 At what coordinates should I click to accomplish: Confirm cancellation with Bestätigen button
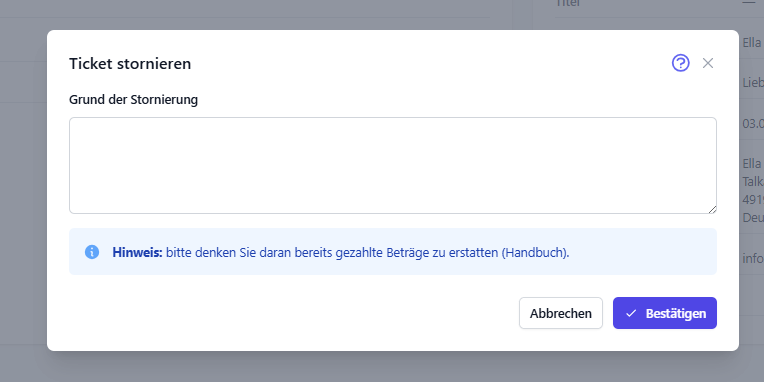pos(665,313)
